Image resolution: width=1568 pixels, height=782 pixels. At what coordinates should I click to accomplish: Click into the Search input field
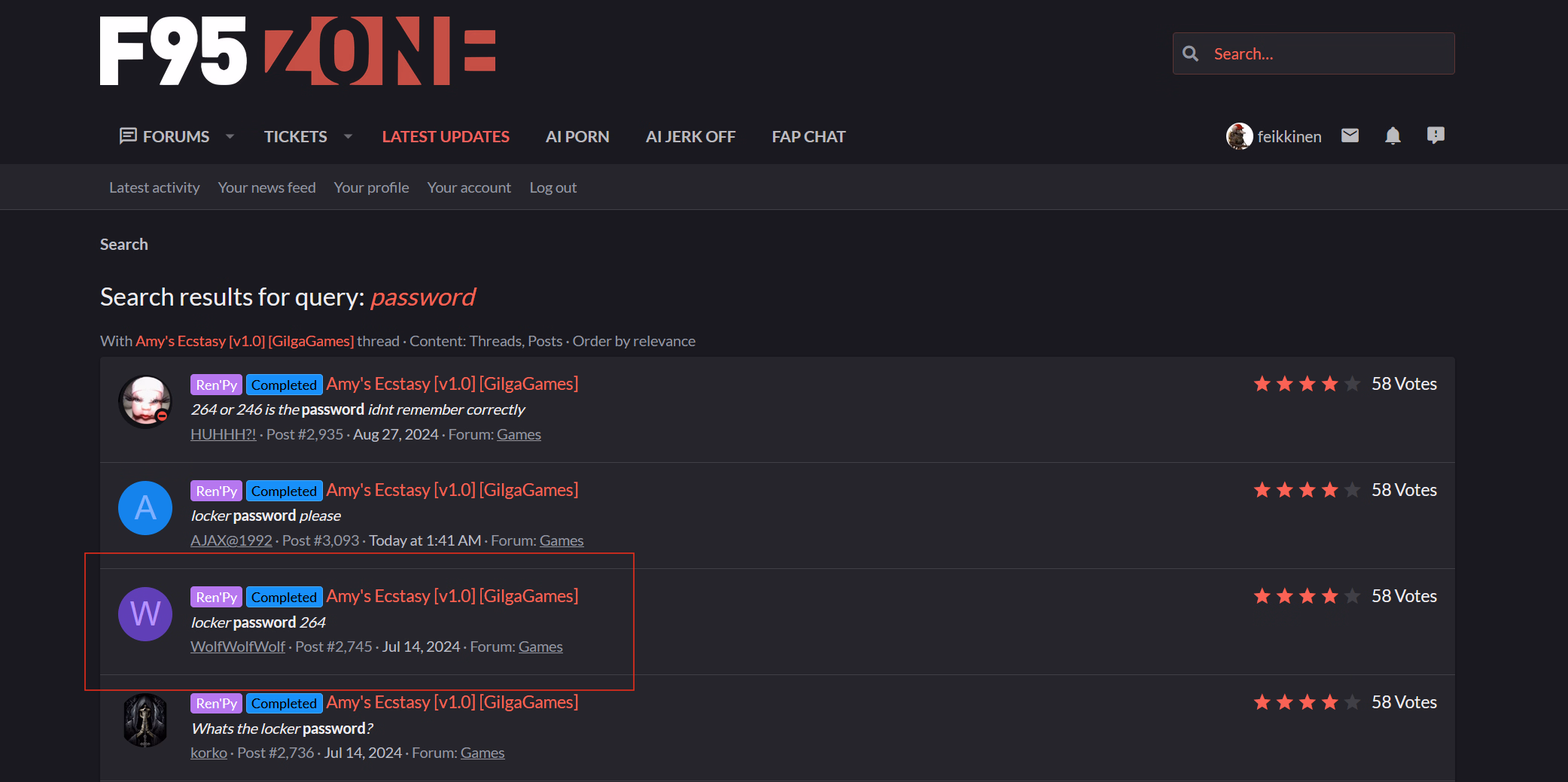click(x=1329, y=53)
